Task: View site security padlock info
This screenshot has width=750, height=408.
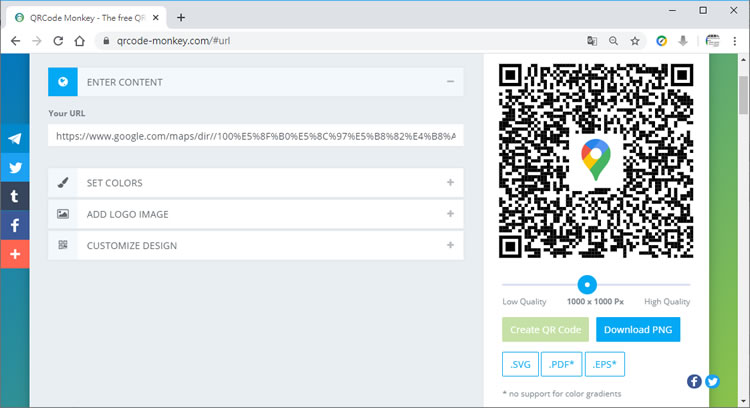Action: click(106, 41)
